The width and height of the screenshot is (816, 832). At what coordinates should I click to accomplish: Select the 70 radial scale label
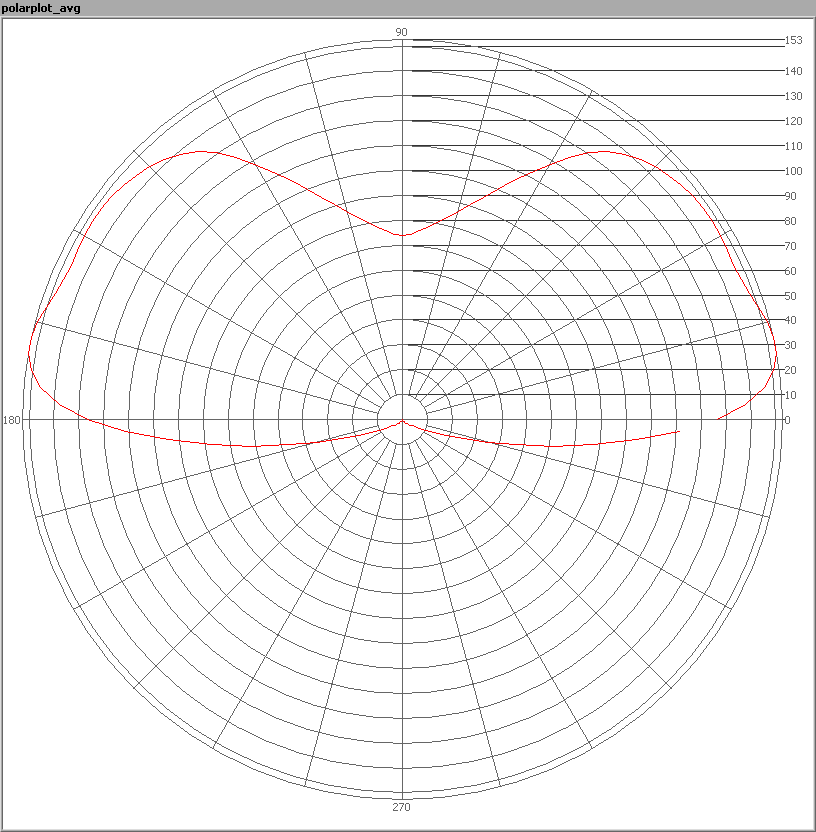790,246
